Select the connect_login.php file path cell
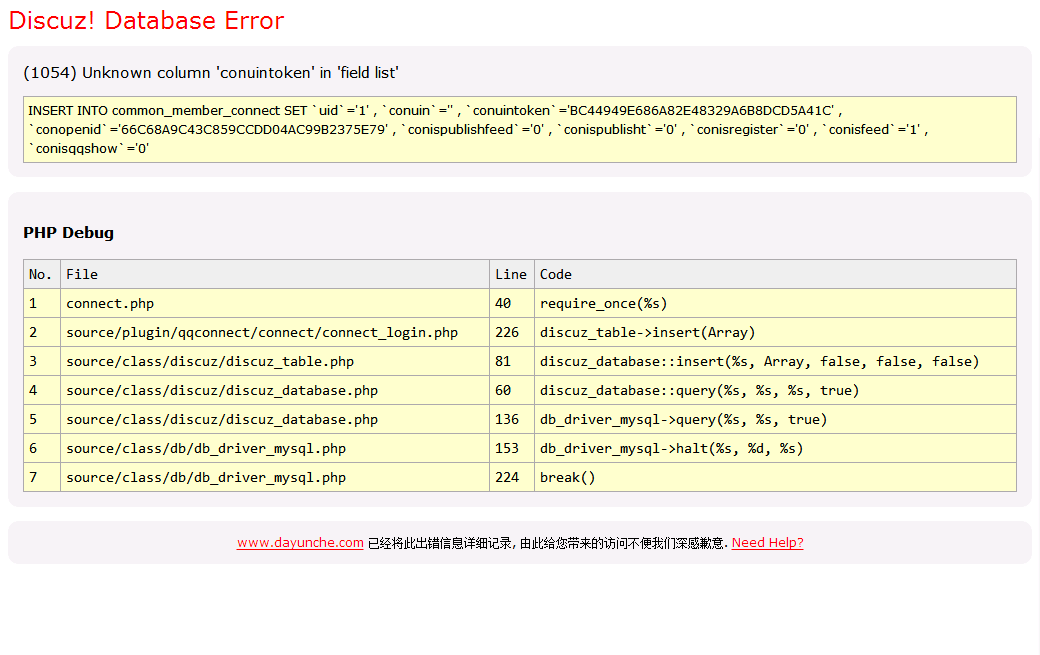 (x=275, y=333)
